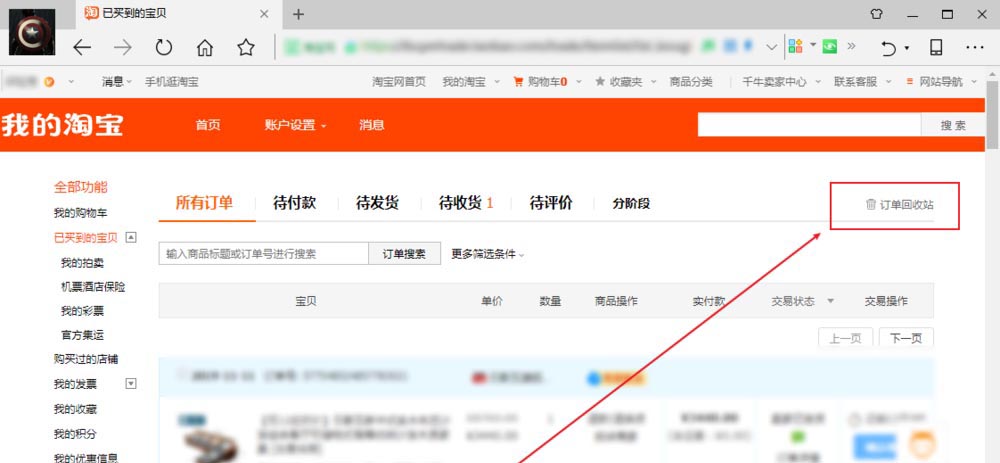
Task: Click the browser forward arrow
Action: [122, 47]
